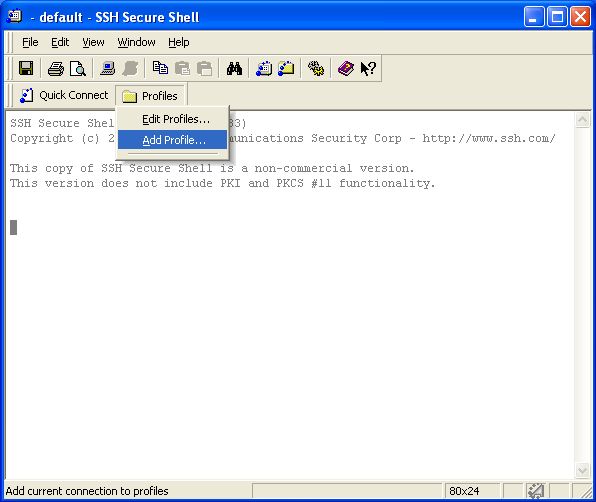Open New Terminal Window icon
This screenshot has width=596, height=502.
pyautogui.click(x=264, y=69)
